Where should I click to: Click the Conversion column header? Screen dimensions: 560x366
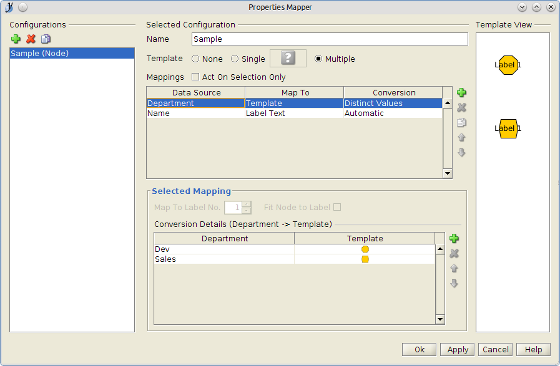coord(393,93)
